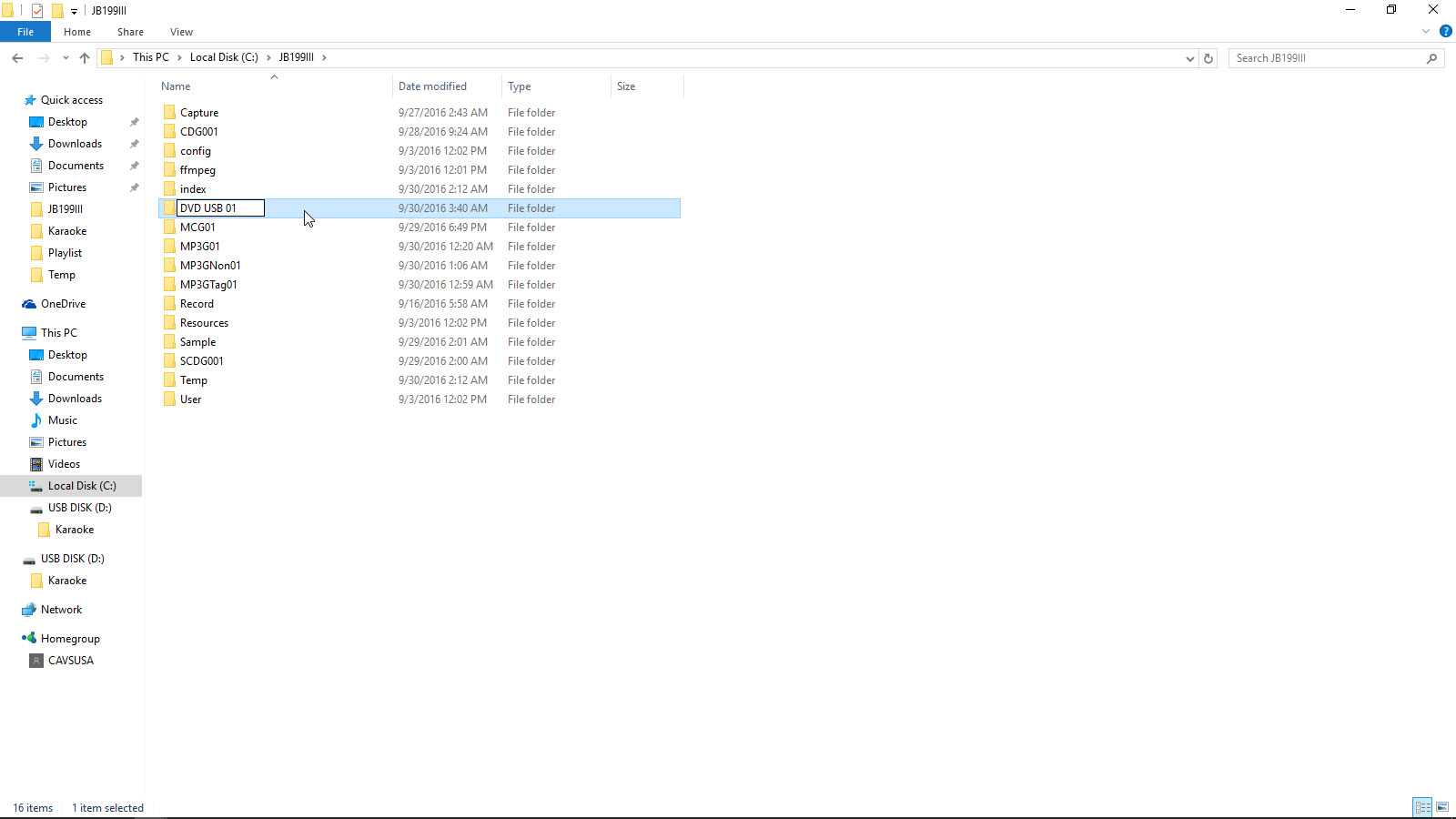Expand the chevron after JB199III in breadcrumb
This screenshot has width=1456, height=819.
tap(324, 57)
